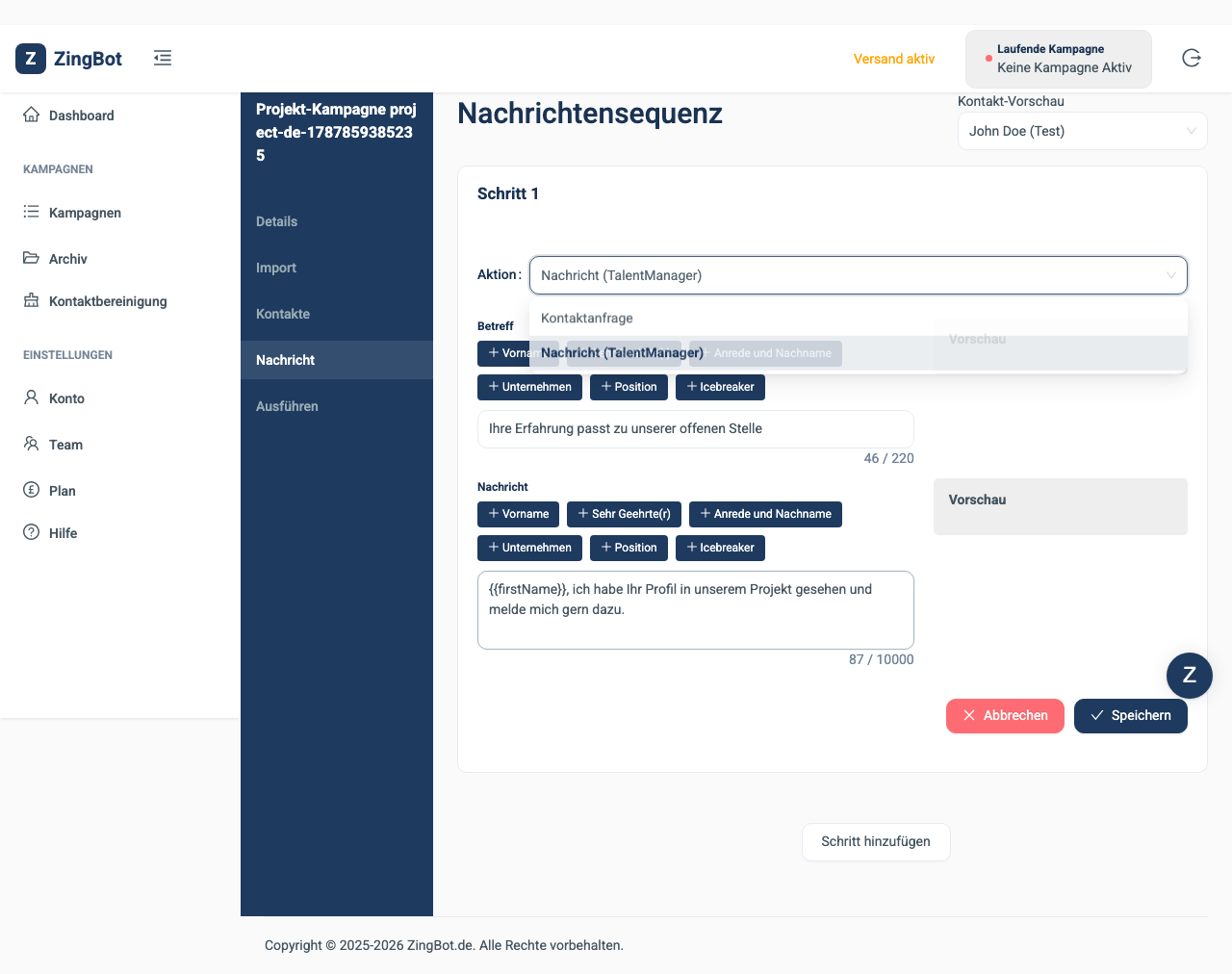Click the Betreff subject input field
Viewport: 1232px width, 974px height.
(x=696, y=429)
